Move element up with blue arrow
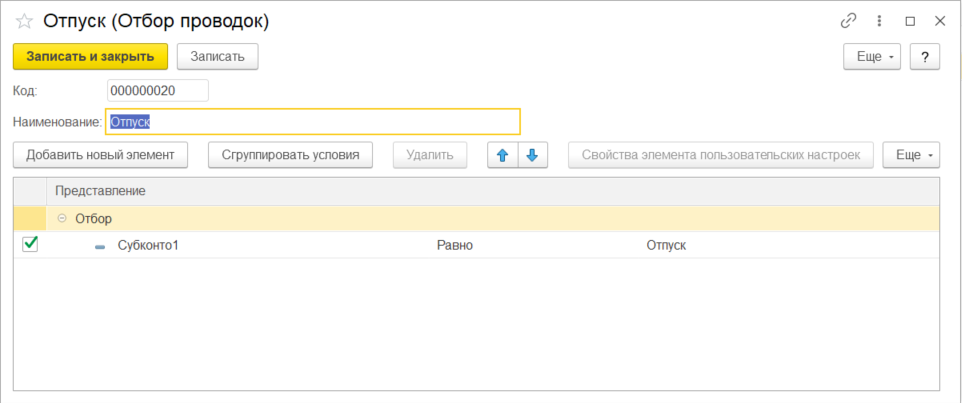The image size is (962, 403). [502, 155]
